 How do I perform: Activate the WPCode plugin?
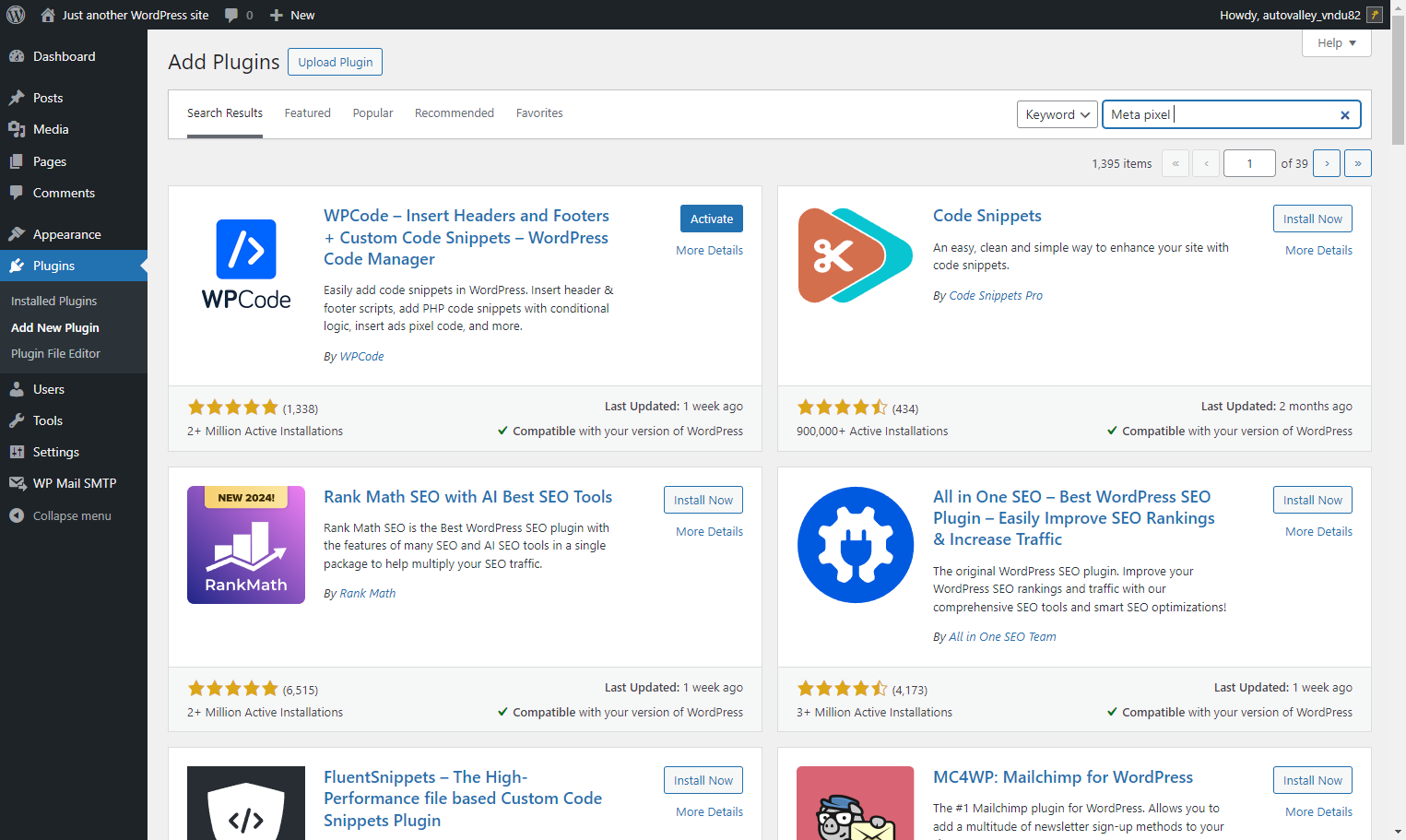(712, 219)
